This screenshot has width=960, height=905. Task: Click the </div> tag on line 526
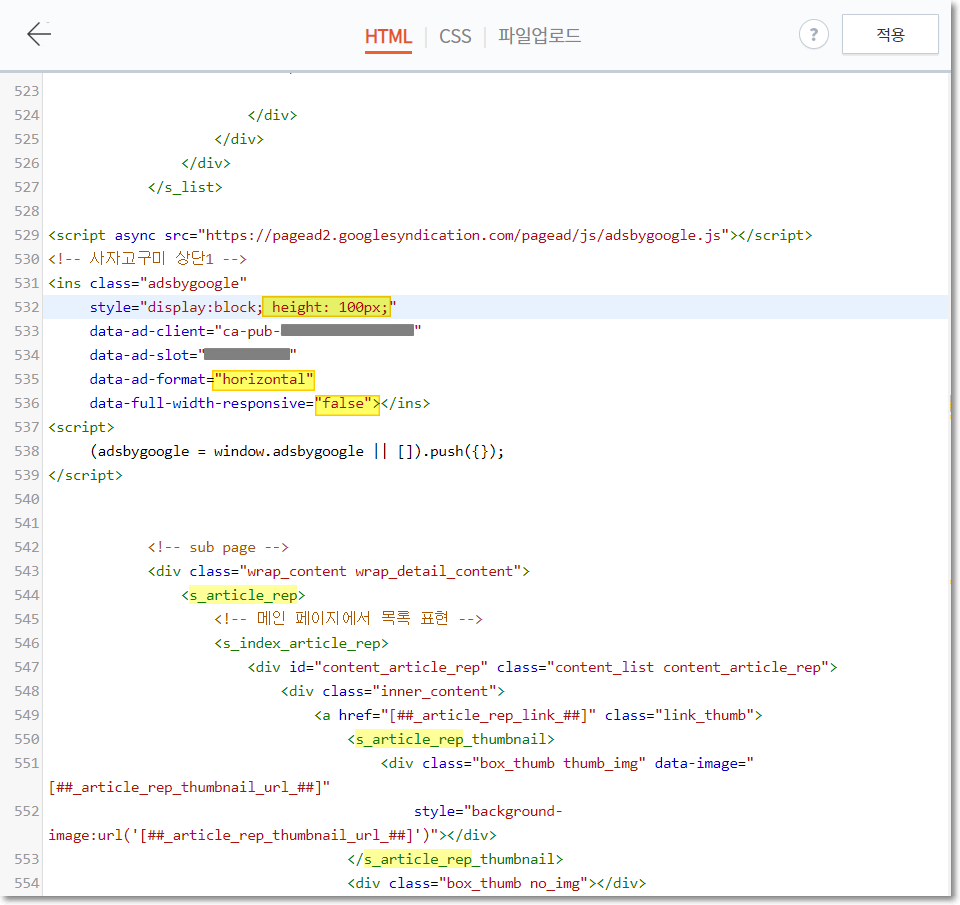coord(206,163)
